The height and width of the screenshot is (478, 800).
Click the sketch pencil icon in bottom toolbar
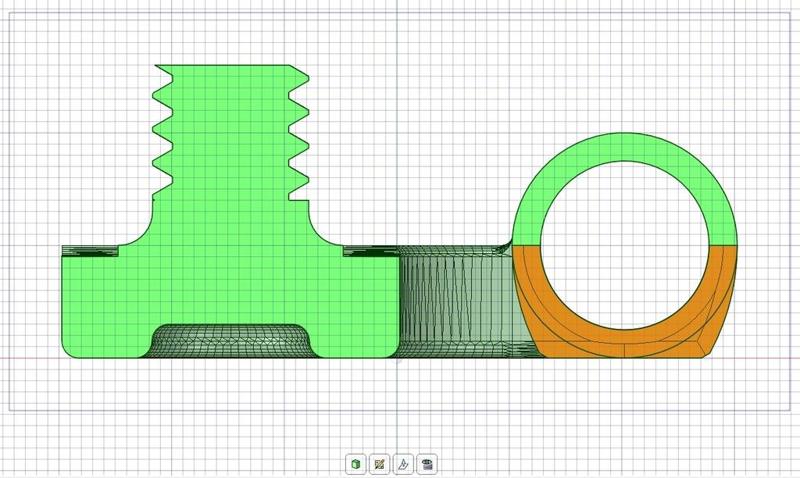click(379, 464)
